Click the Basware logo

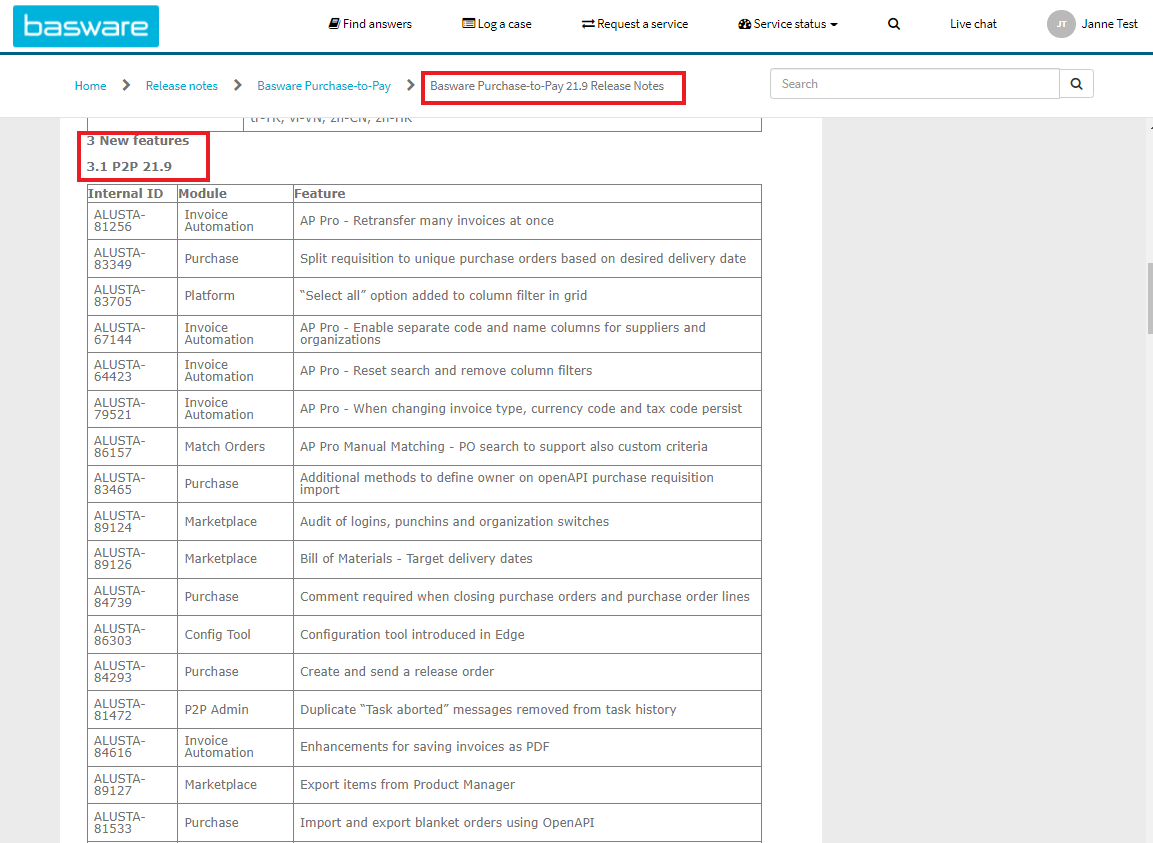(x=86, y=26)
